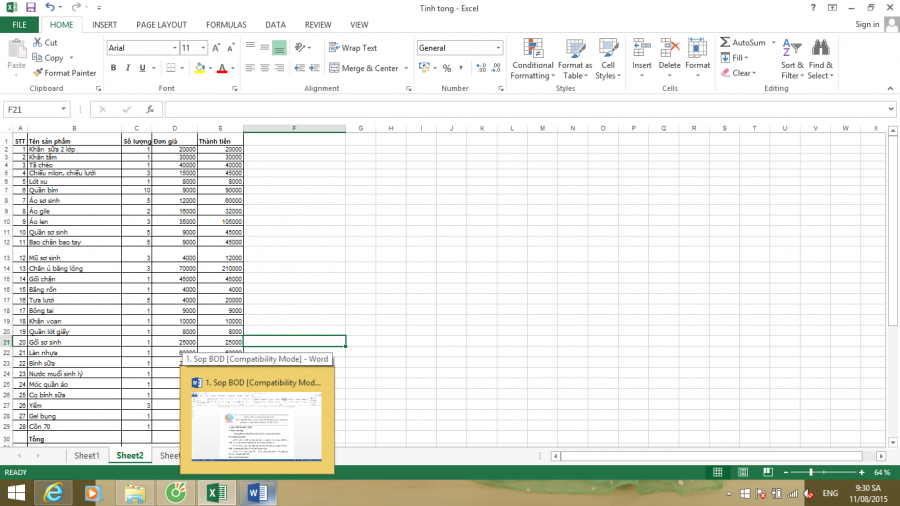Switch to the Sheet1 worksheet tab
The image size is (900, 506).
point(87,456)
